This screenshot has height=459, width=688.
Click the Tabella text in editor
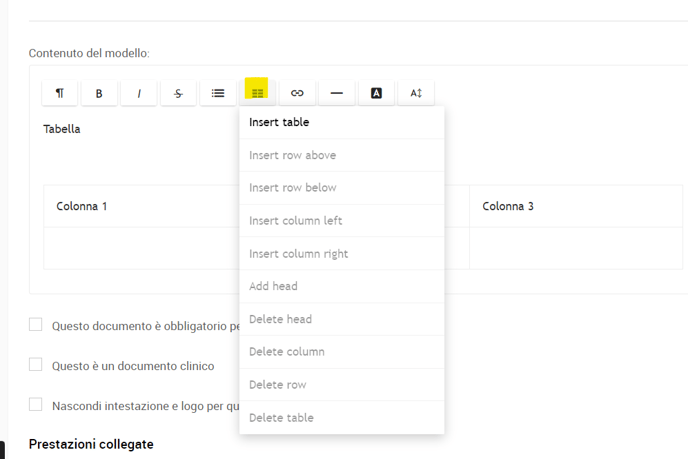(62, 129)
